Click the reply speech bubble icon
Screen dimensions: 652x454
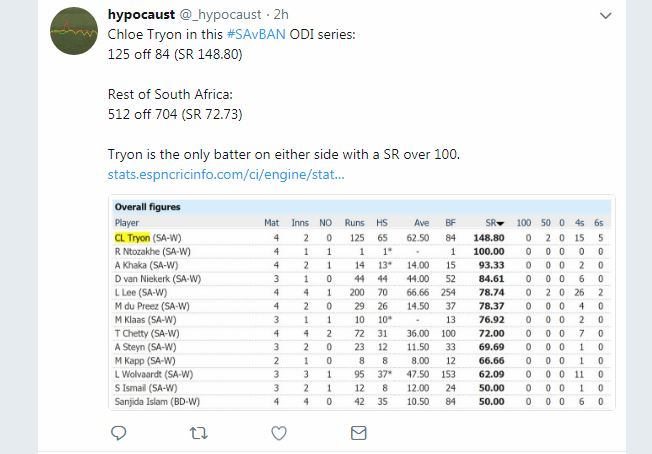tap(118, 433)
